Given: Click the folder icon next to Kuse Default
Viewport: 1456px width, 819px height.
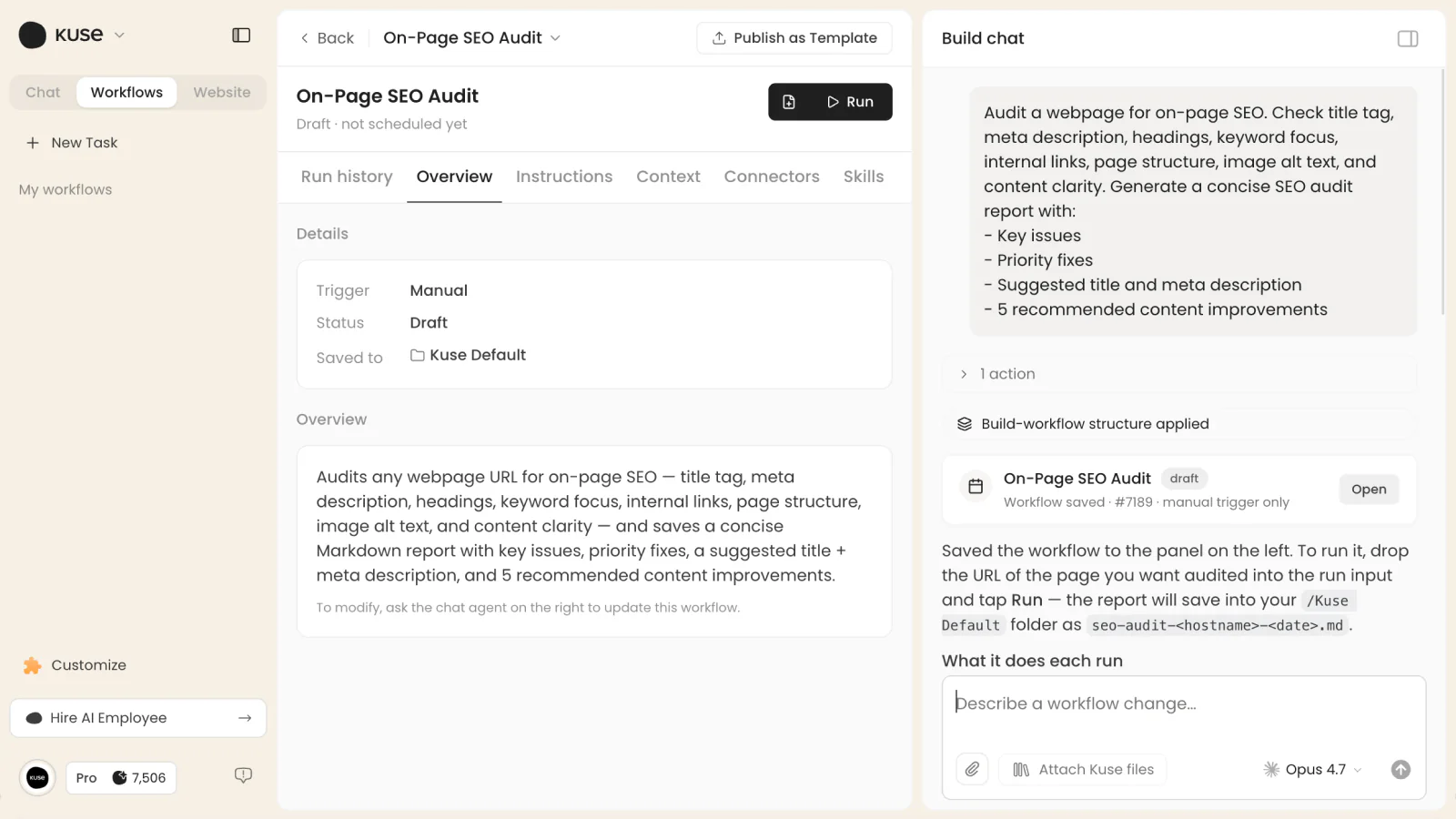Looking at the screenshot, I should [418, 355].
